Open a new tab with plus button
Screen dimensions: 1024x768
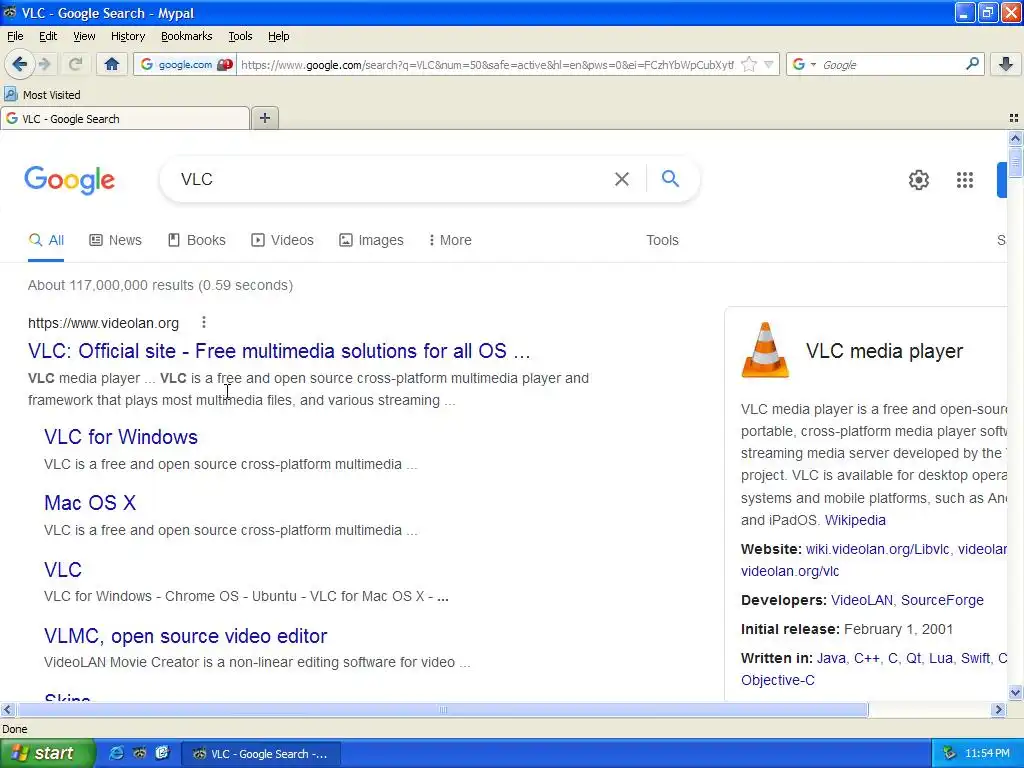point(264,118)
